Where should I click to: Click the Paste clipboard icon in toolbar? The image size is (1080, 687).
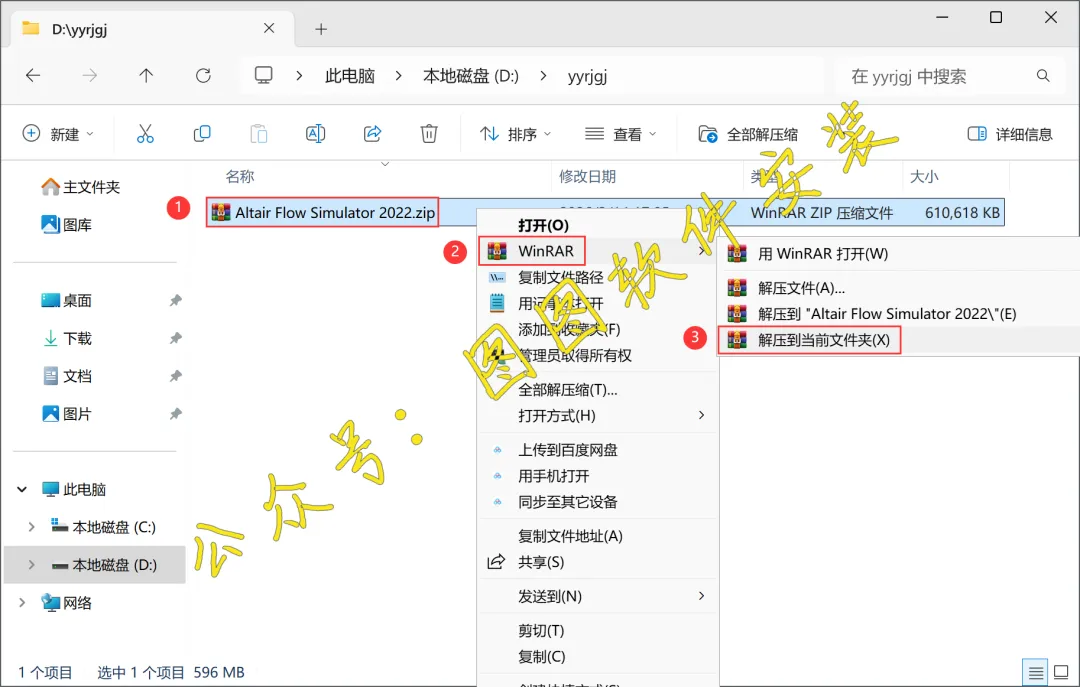[259, 134]
